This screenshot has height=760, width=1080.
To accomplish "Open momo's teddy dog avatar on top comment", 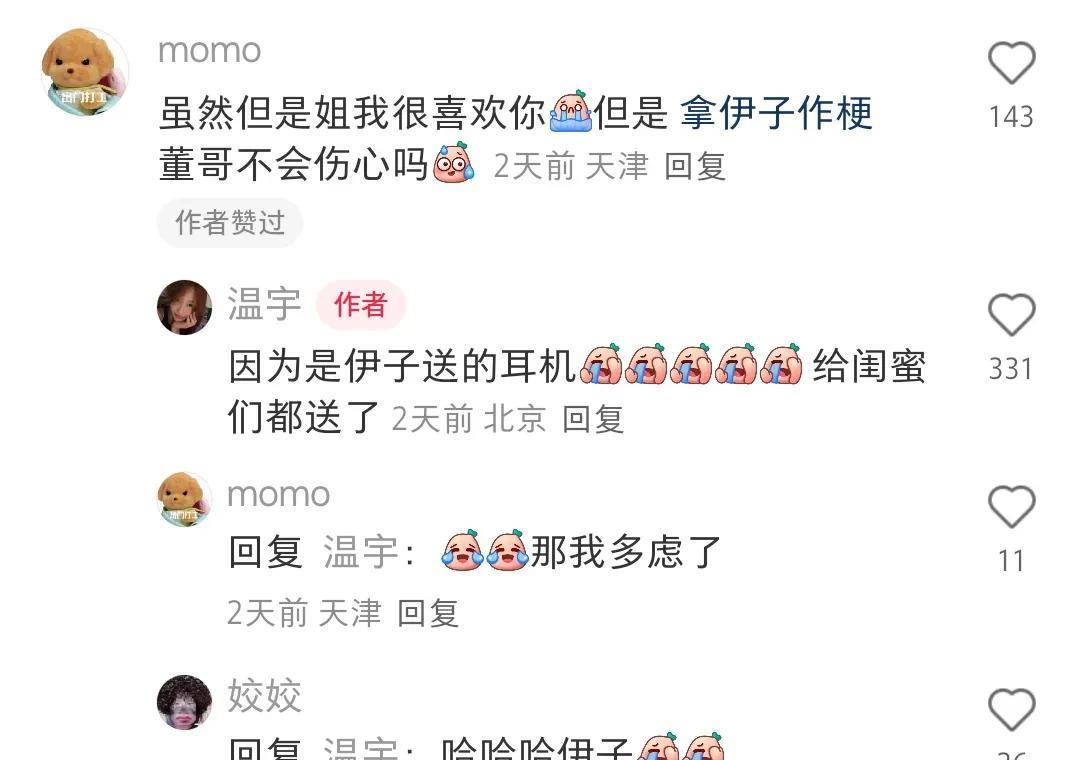I will [x=85, y=72].
